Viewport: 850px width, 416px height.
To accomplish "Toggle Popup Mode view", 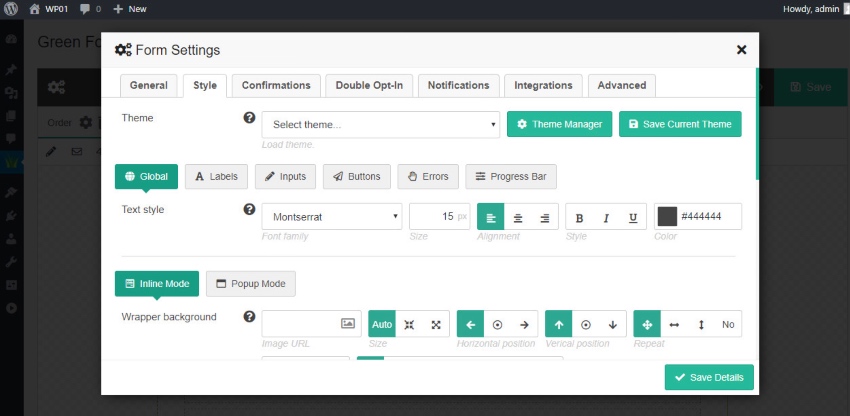I will click(250, 284).
